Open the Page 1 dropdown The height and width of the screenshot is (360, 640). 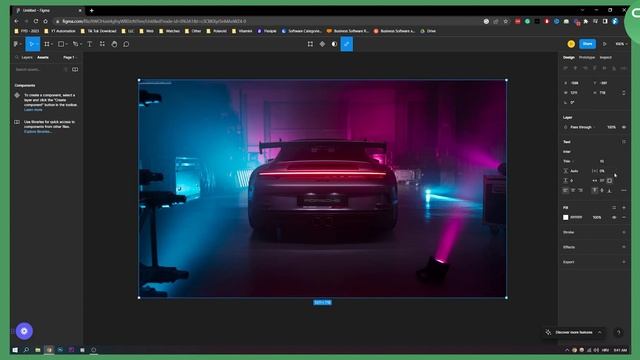click(x=69, y=58)
